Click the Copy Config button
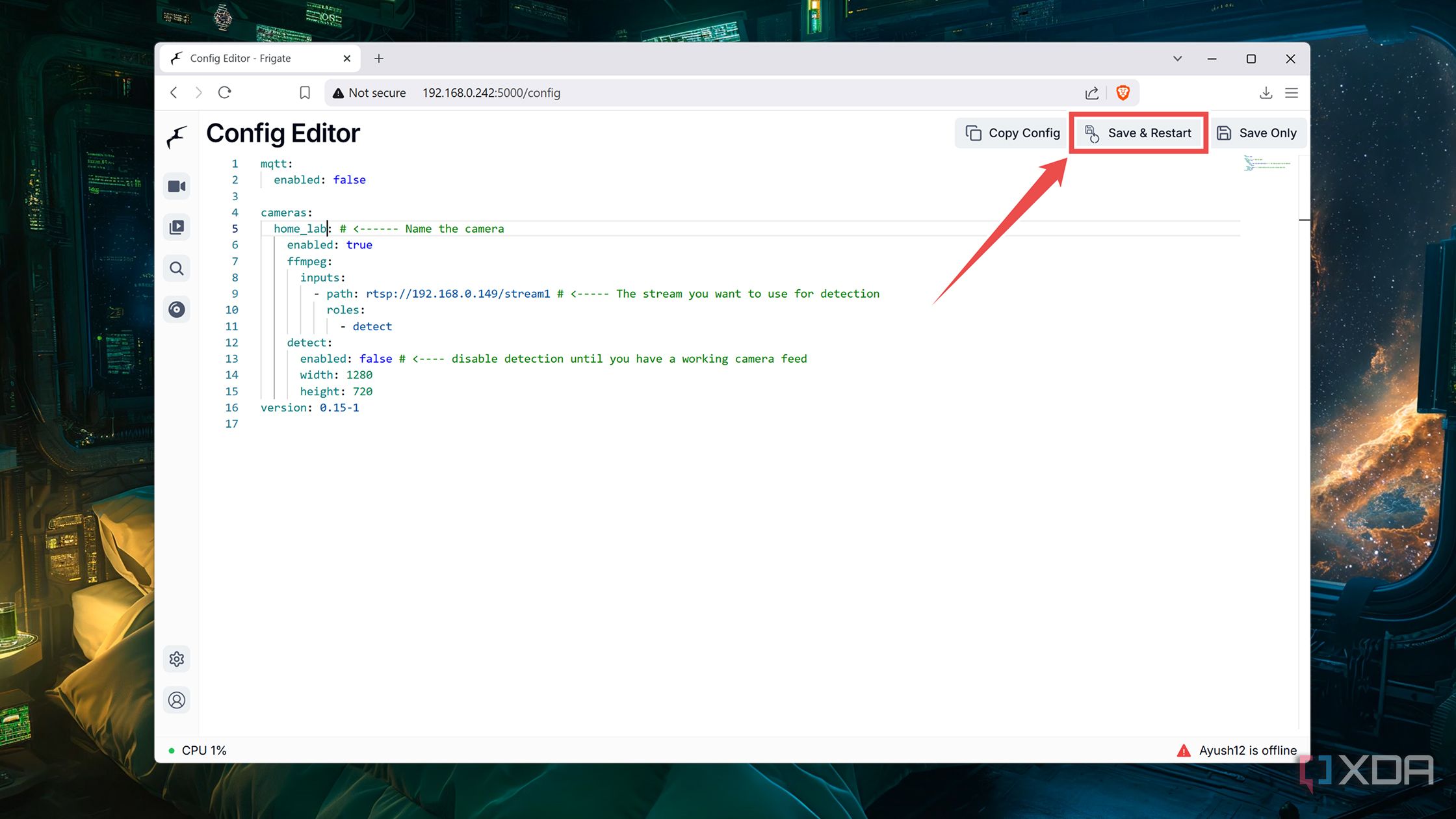1456x819 pixels. [1013, 133]
